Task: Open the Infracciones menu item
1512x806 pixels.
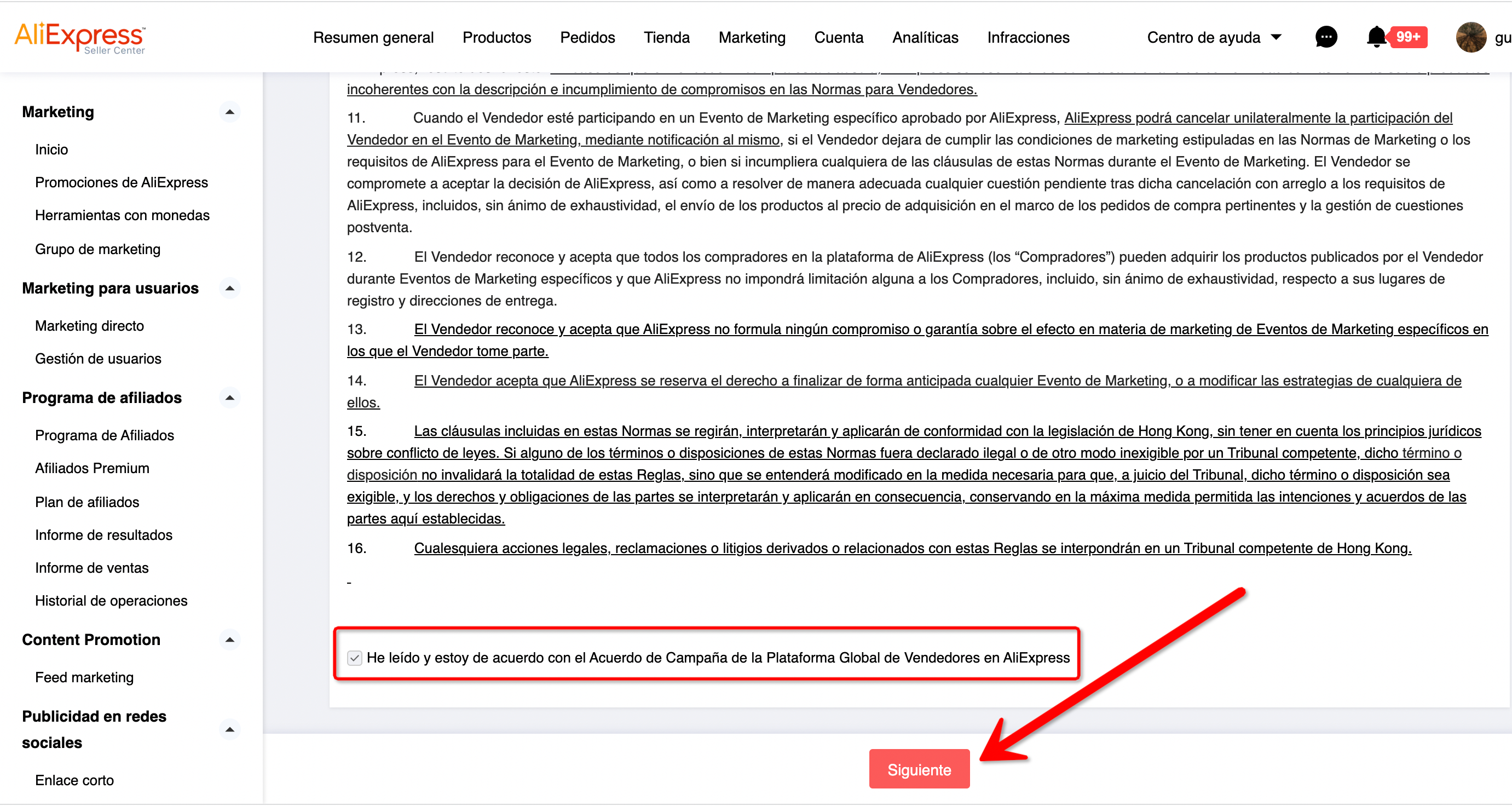Action: coord(1028,38)
